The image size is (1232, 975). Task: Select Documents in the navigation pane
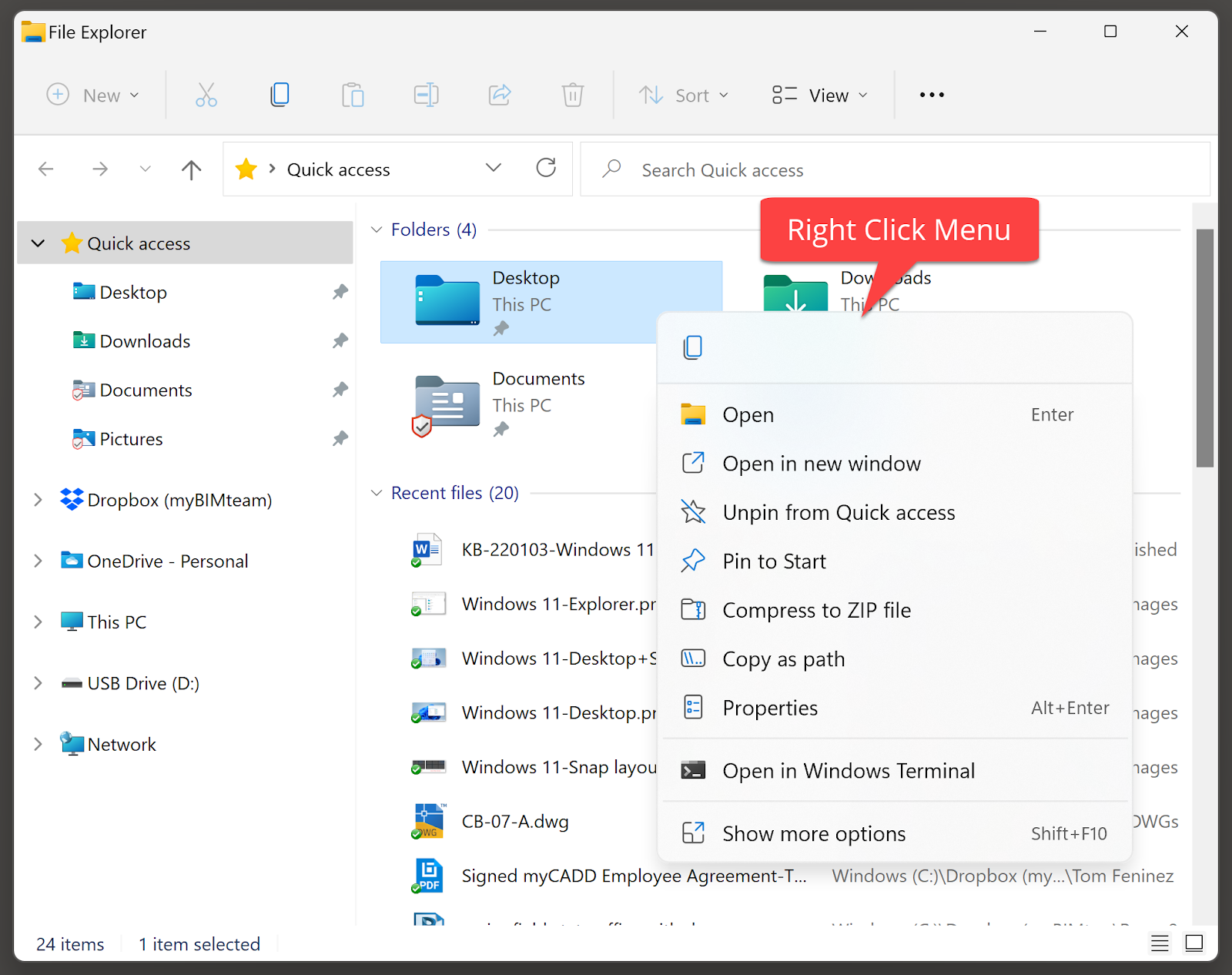pos(146,390)
